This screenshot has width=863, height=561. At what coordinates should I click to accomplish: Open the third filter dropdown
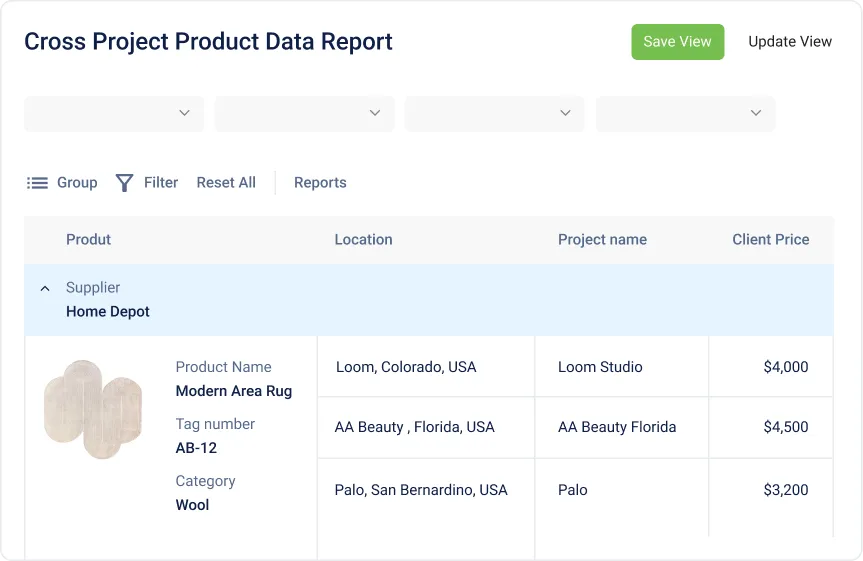click(494, 113)
